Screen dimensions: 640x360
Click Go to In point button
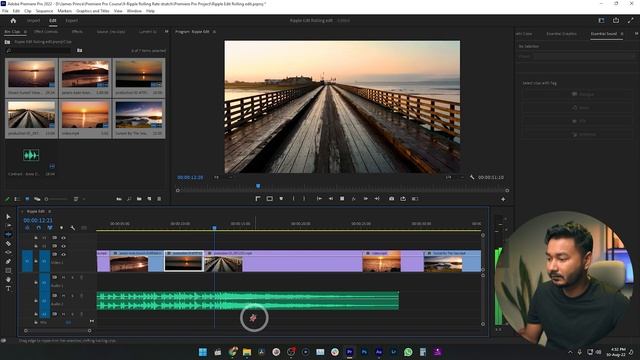[319, 199]
